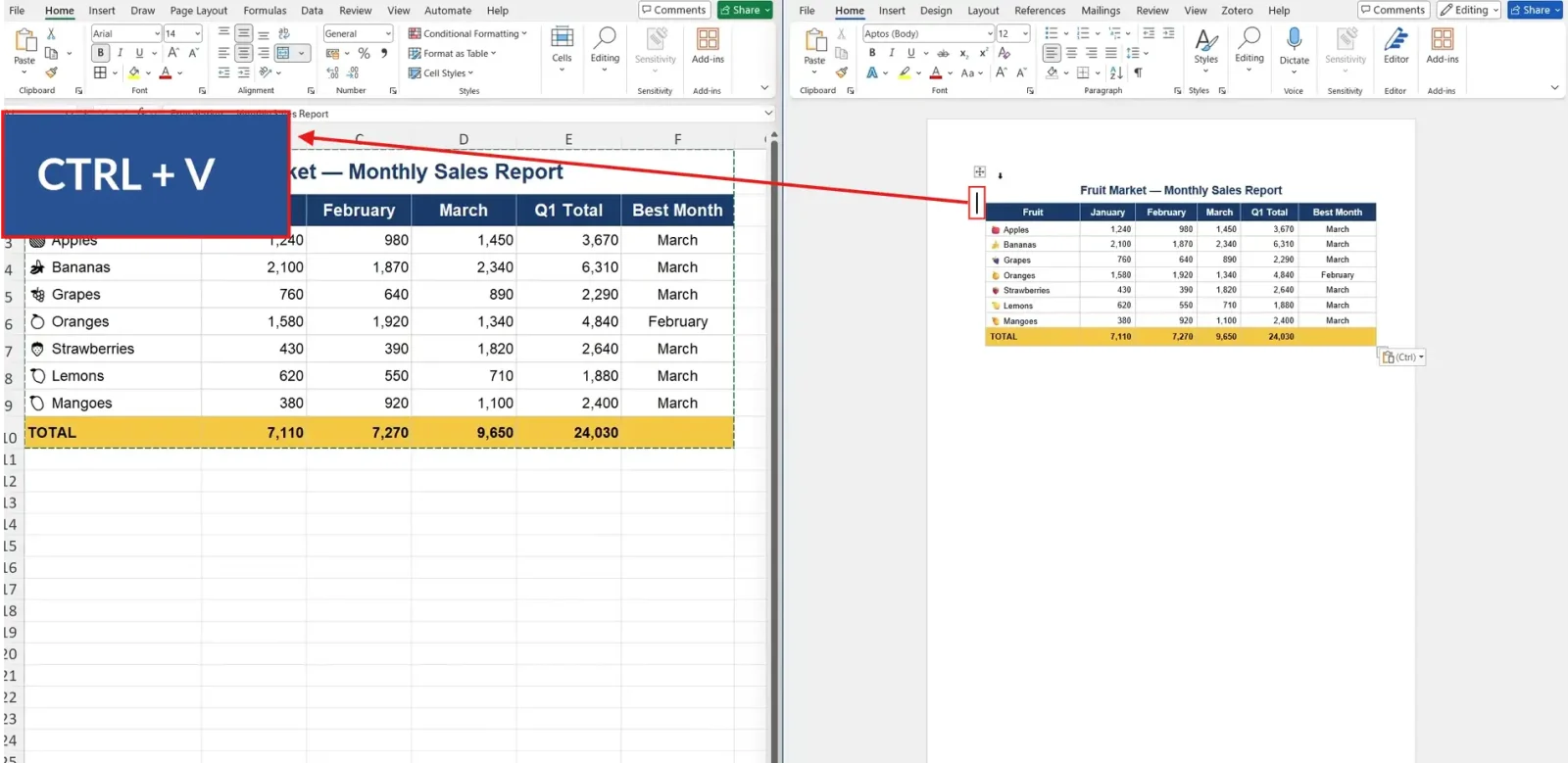Click Editing mode button in Word
Screen dimensions: 1568x763
point(1469,10)
